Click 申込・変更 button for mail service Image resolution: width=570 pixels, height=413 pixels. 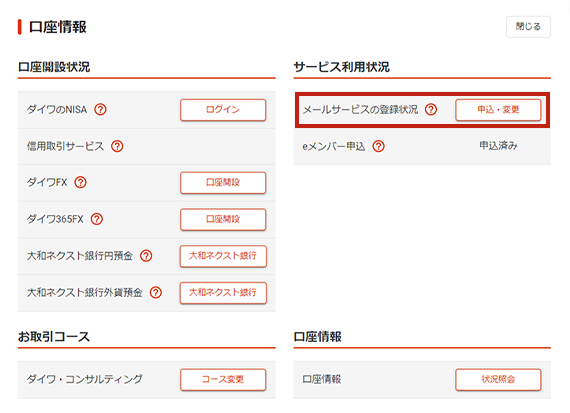pos(498,109)
